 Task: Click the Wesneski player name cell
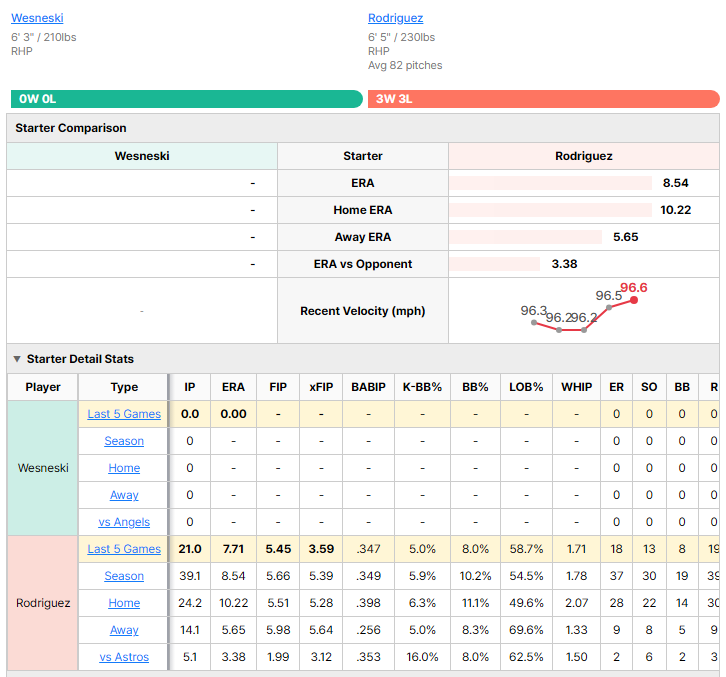point(43,468)
